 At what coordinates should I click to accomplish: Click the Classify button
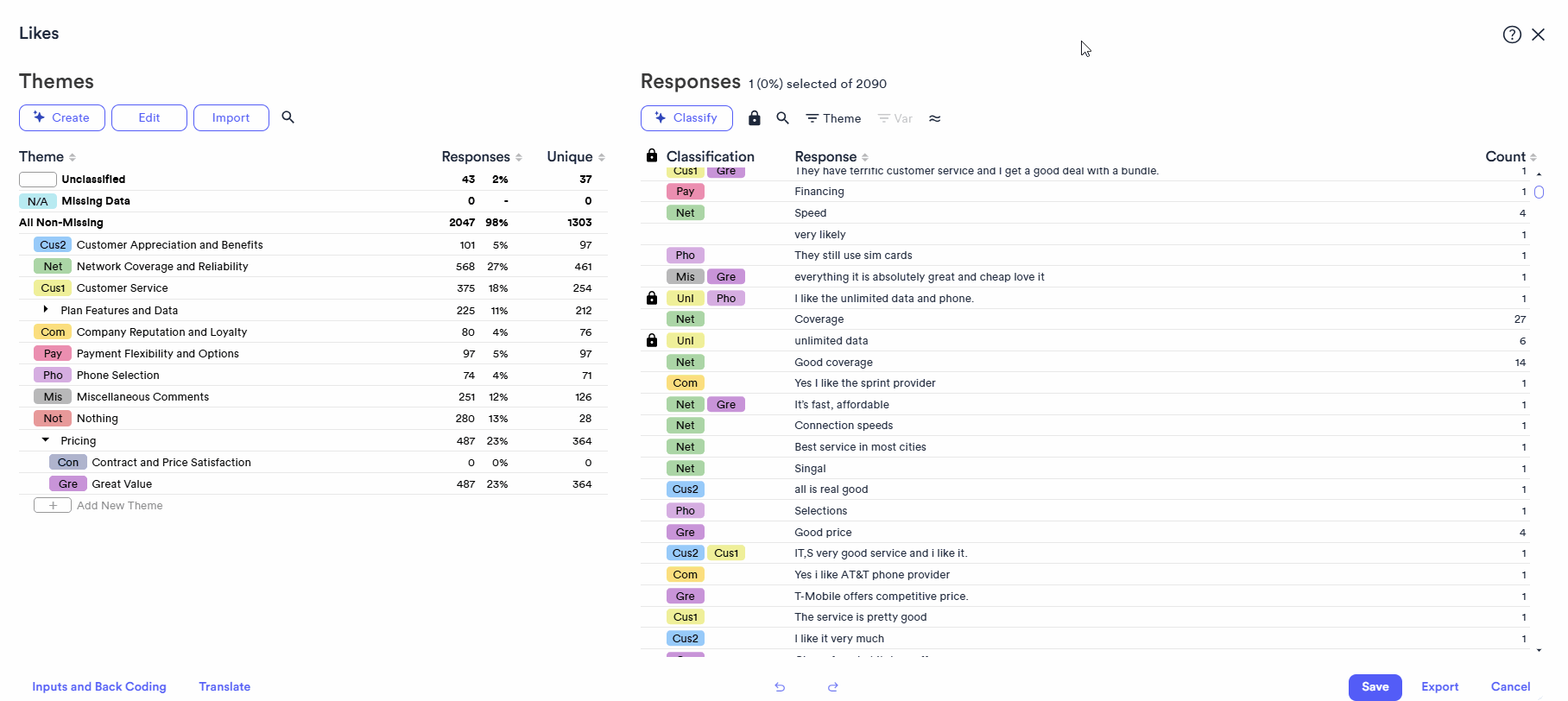(x=686, y=118)
